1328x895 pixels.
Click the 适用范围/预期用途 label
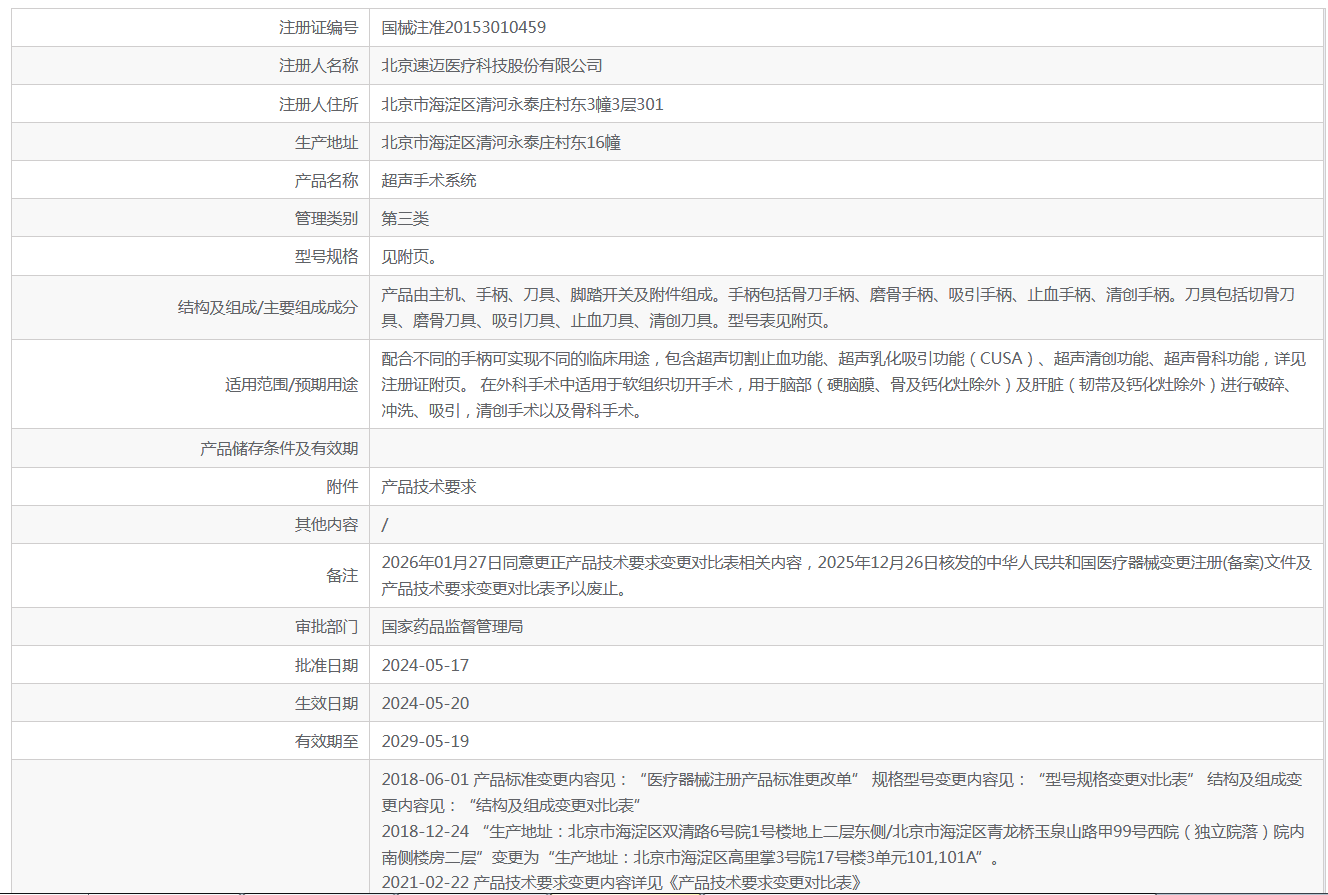(x=291, y=385)
